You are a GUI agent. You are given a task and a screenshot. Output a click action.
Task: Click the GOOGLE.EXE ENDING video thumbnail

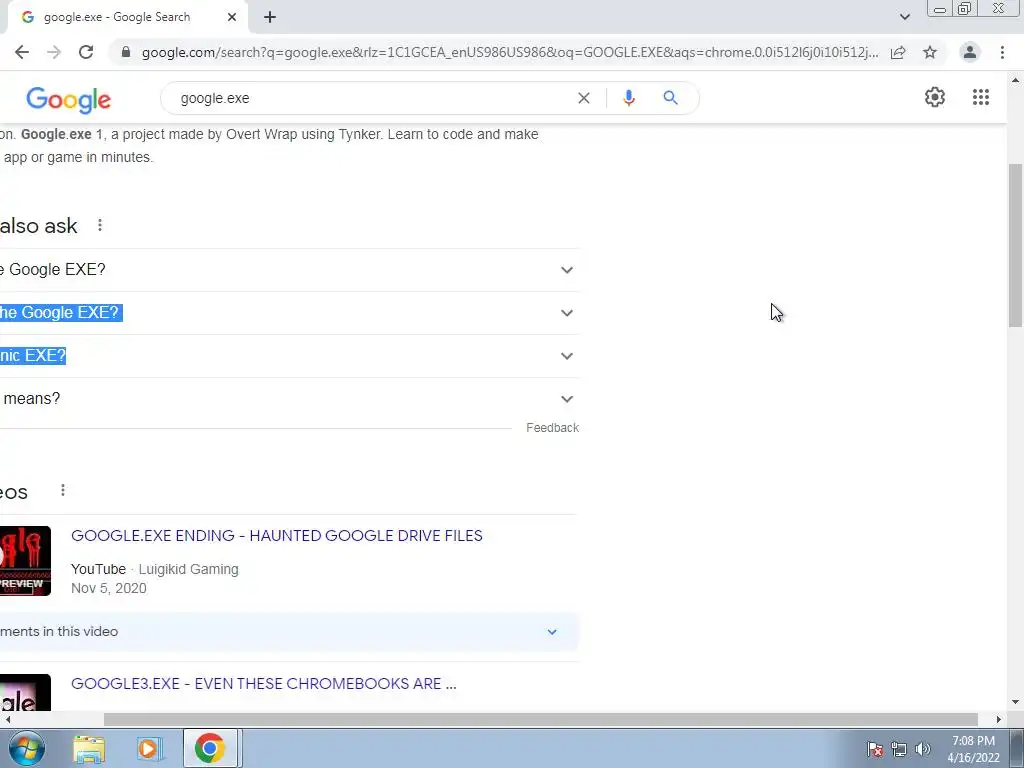25,560
